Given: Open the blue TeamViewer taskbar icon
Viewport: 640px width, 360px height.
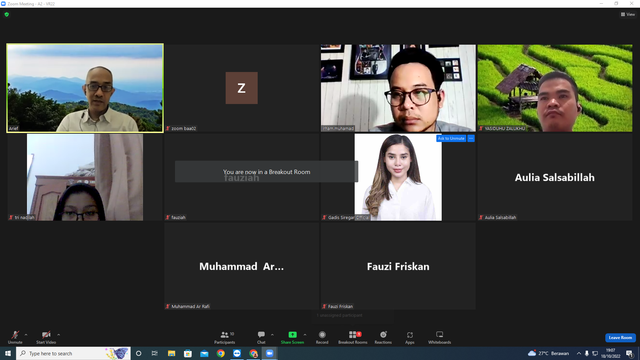Looking at the screenshot, I should point(237,353).
